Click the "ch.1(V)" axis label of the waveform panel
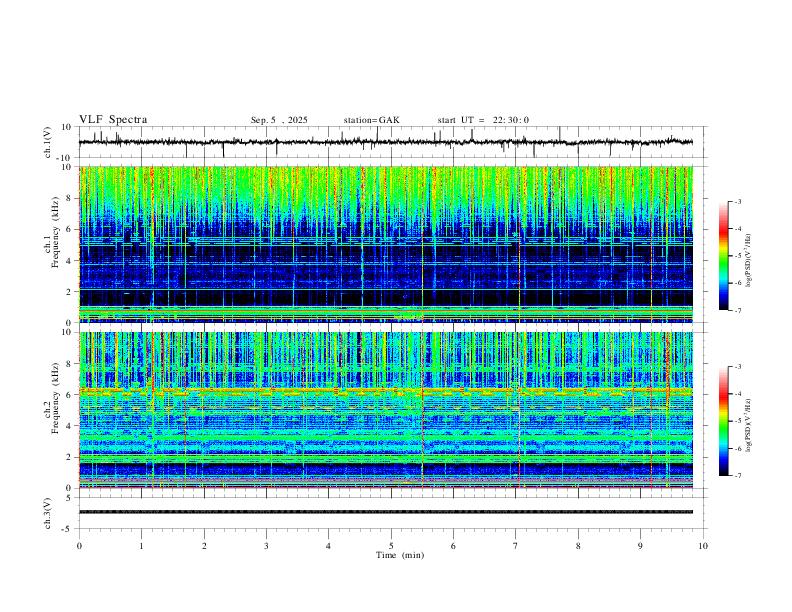The image size is (792, 612). tap(48, 142)
